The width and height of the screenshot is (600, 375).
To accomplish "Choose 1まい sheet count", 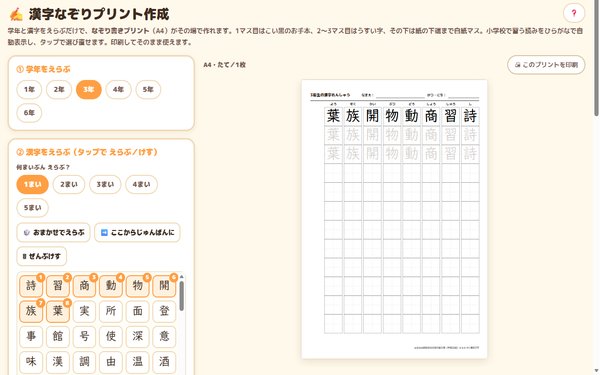I will [33, 184].
